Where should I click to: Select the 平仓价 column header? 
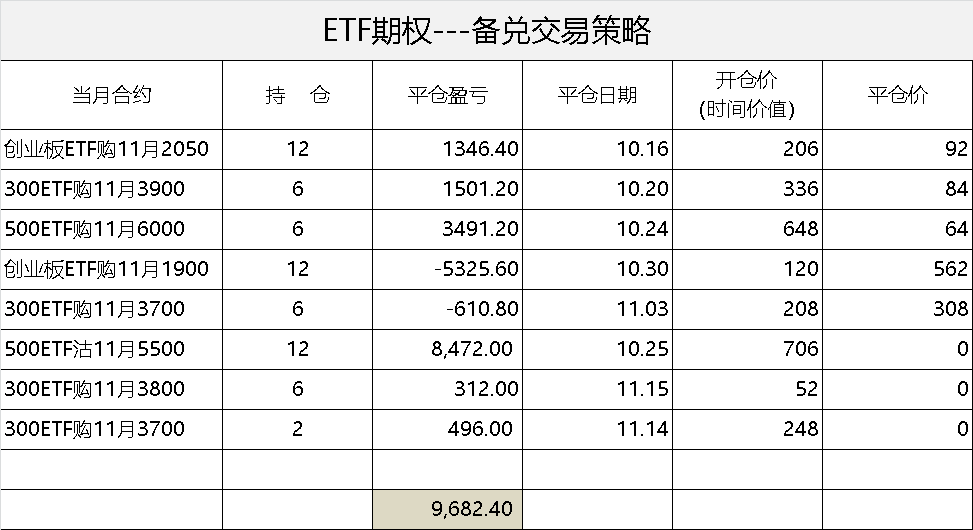click(x=897, y=95)
